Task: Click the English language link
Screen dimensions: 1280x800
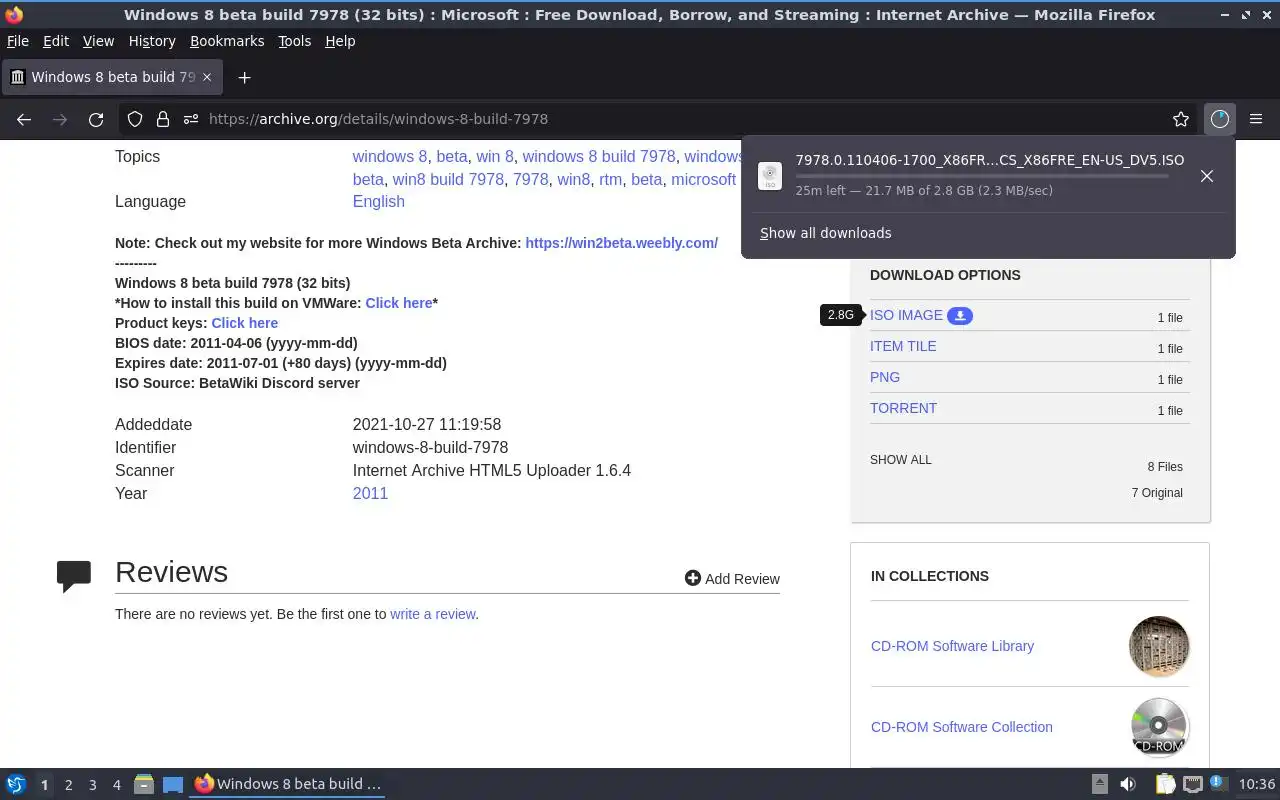Action: [x=379, y=201]
